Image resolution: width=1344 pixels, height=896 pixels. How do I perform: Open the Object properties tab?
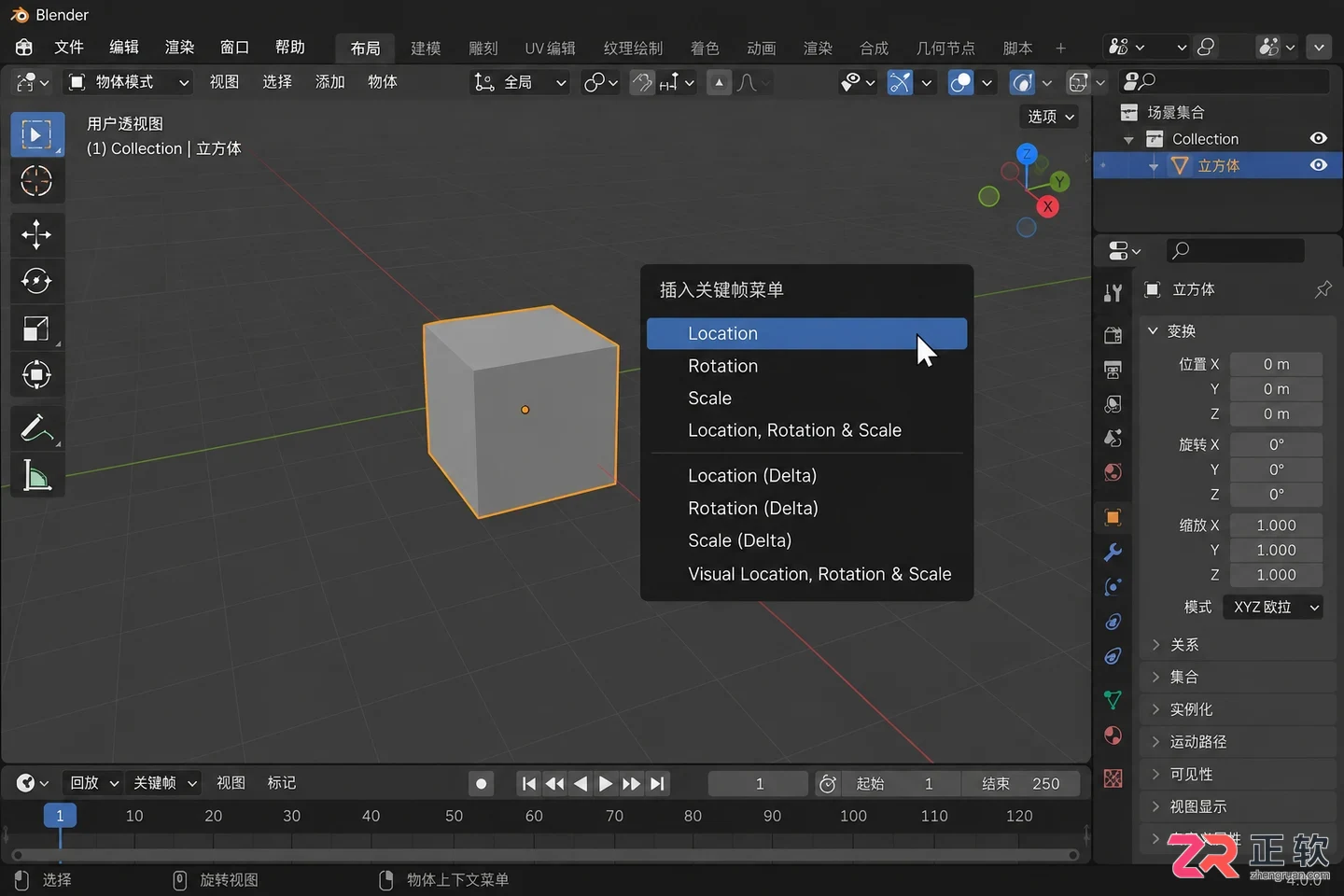1113,518
